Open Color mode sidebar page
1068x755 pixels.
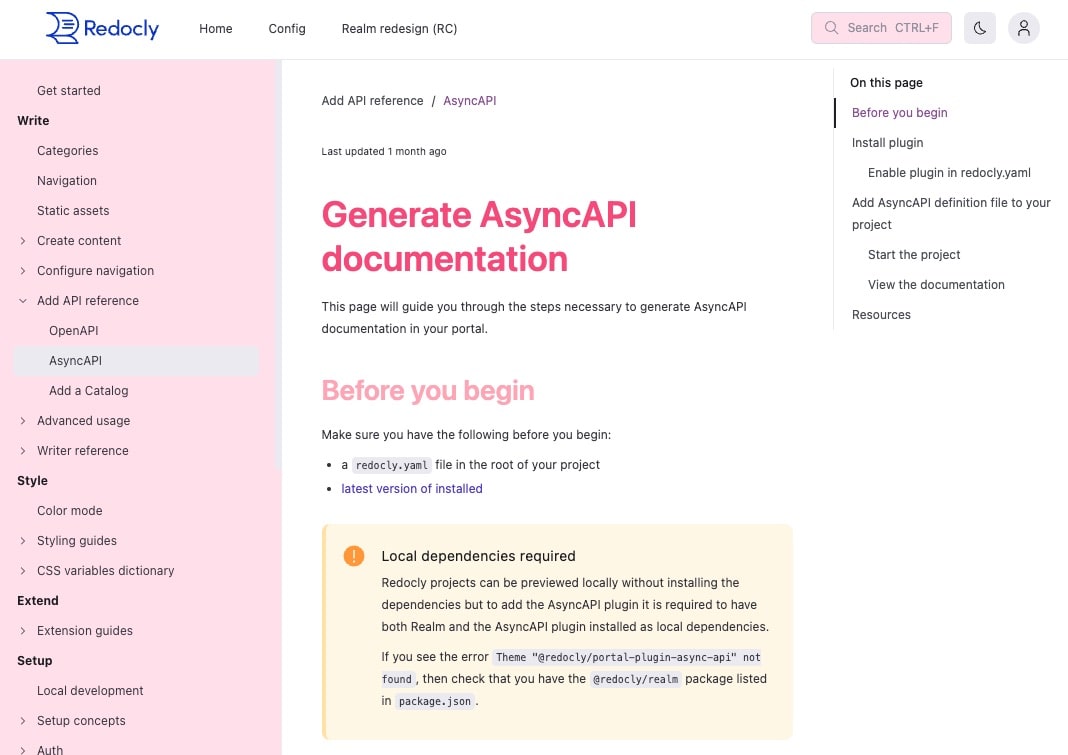(69, 510)
